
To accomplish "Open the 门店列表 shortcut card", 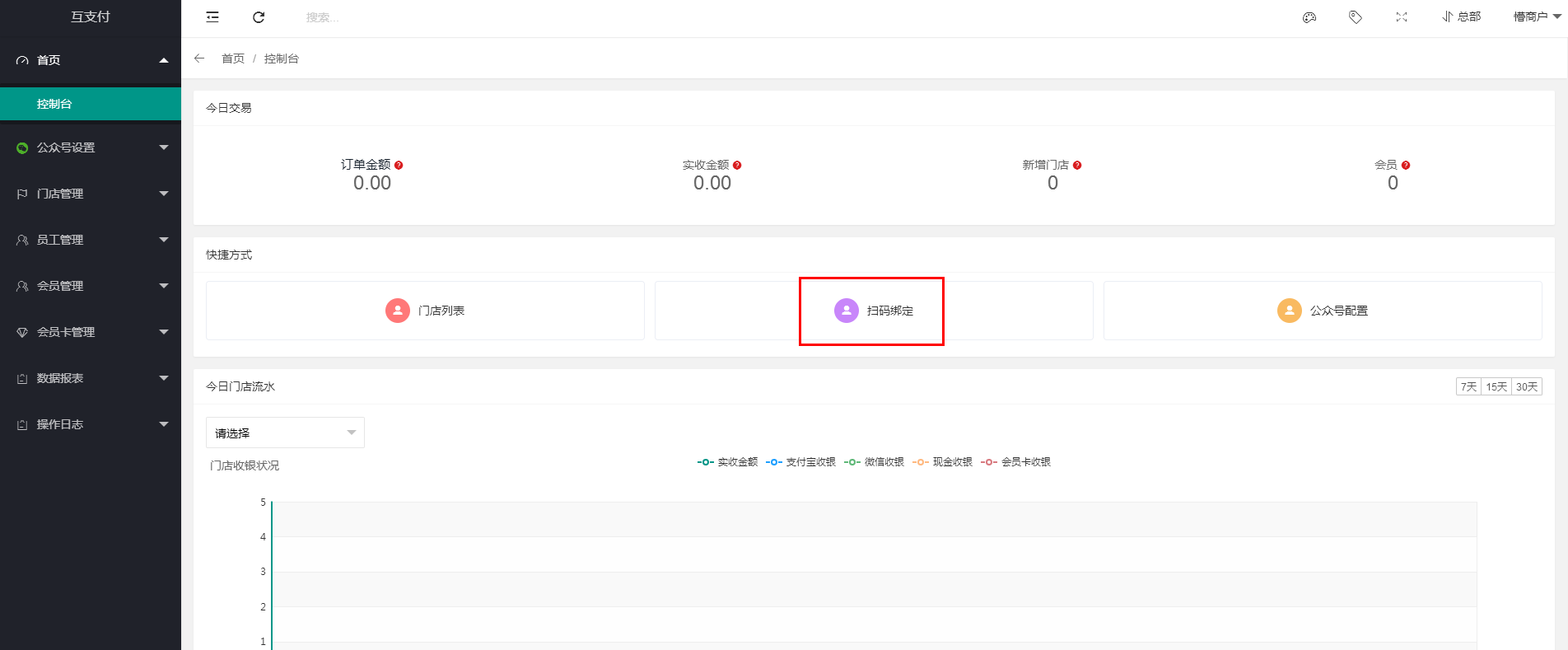I will click(425, 311).
